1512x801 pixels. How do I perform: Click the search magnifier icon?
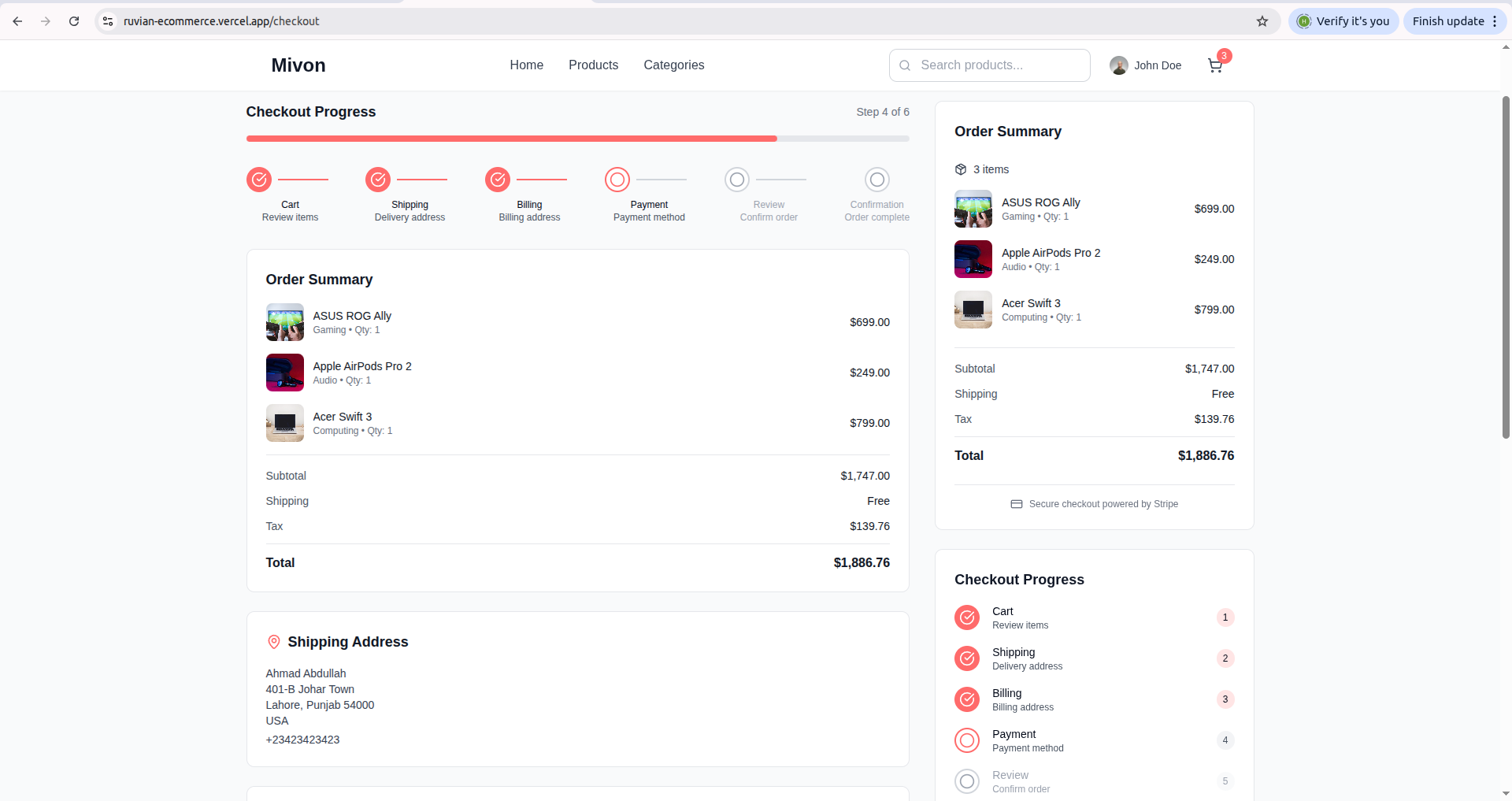click(905, 65)
